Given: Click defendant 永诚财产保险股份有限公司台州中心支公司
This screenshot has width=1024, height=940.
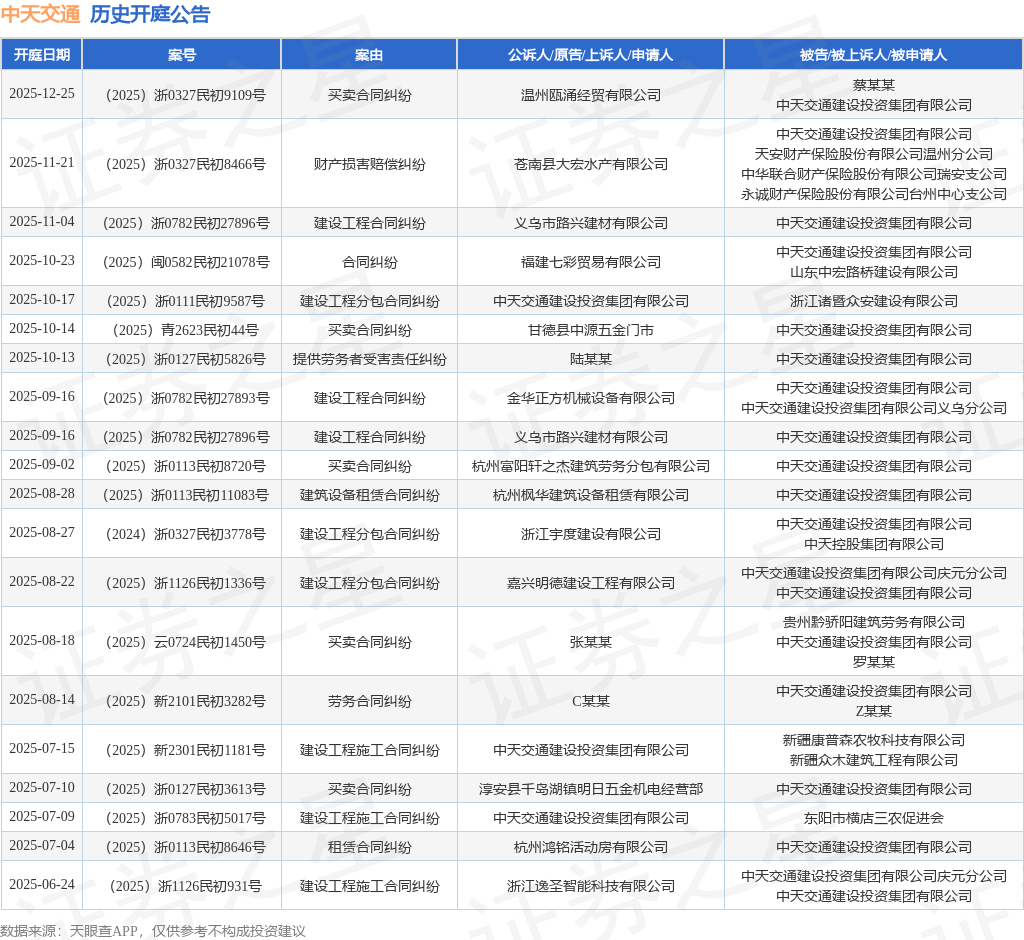Looking at the screenshot, I should pyautogui.click(x=873, y=194).
